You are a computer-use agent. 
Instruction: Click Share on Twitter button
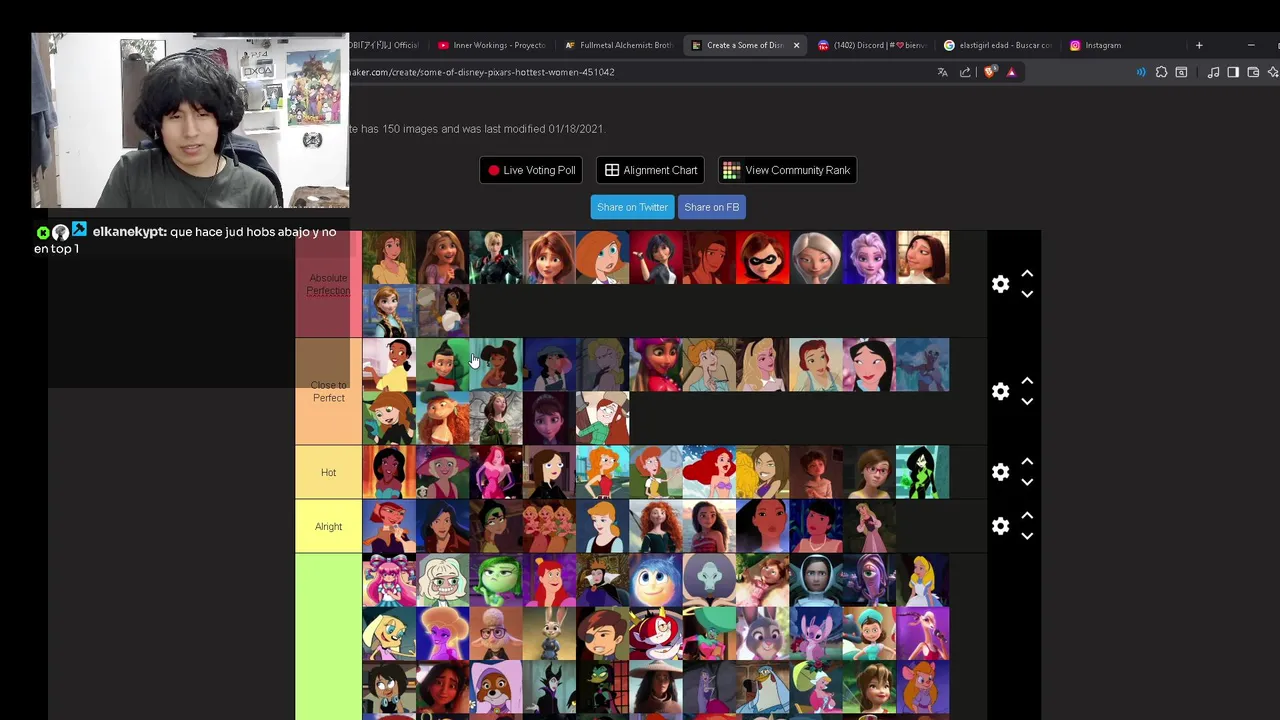point(632,207)
